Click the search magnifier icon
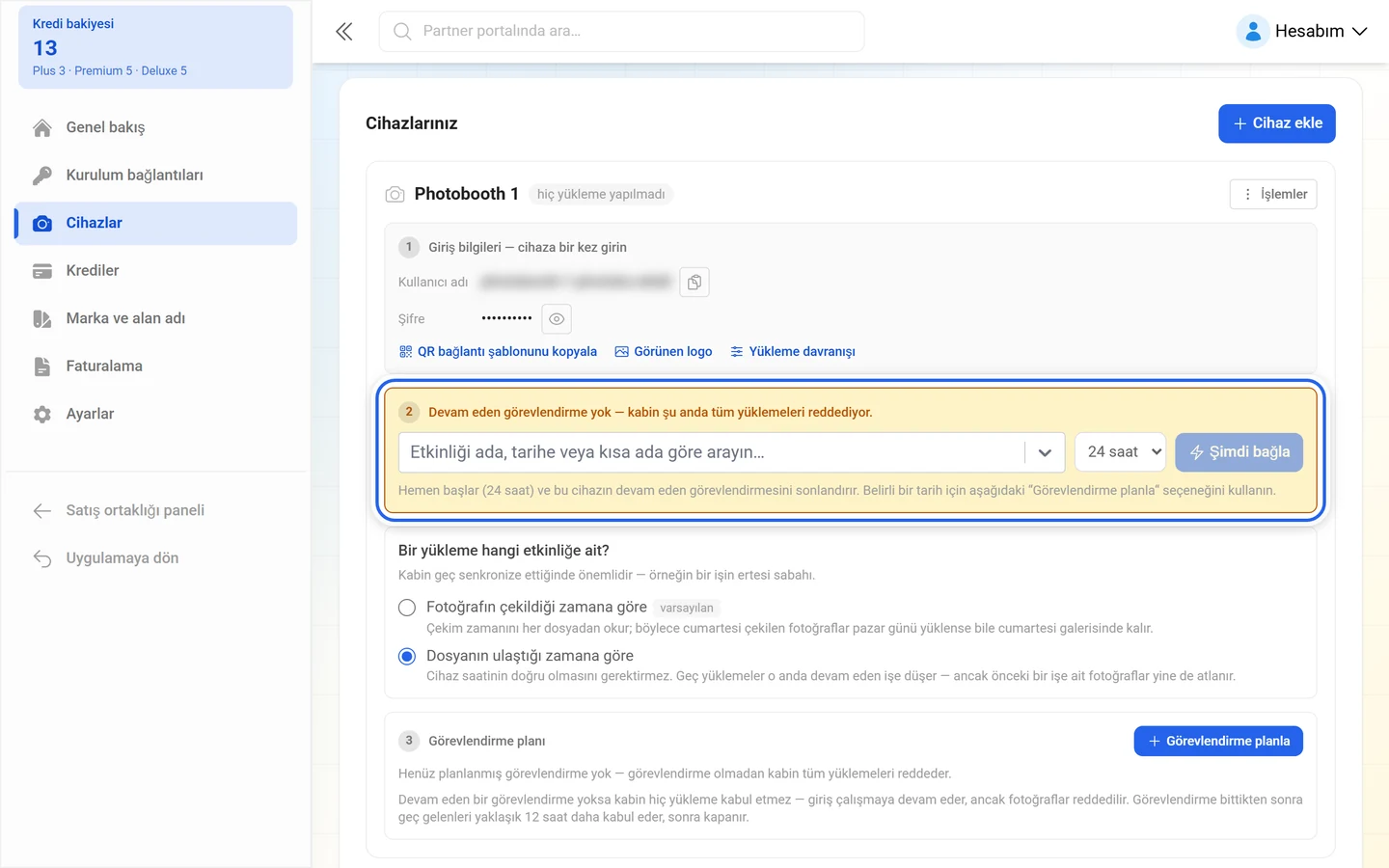This screenshot has width=1389, height=868. (x=402, y=32)
